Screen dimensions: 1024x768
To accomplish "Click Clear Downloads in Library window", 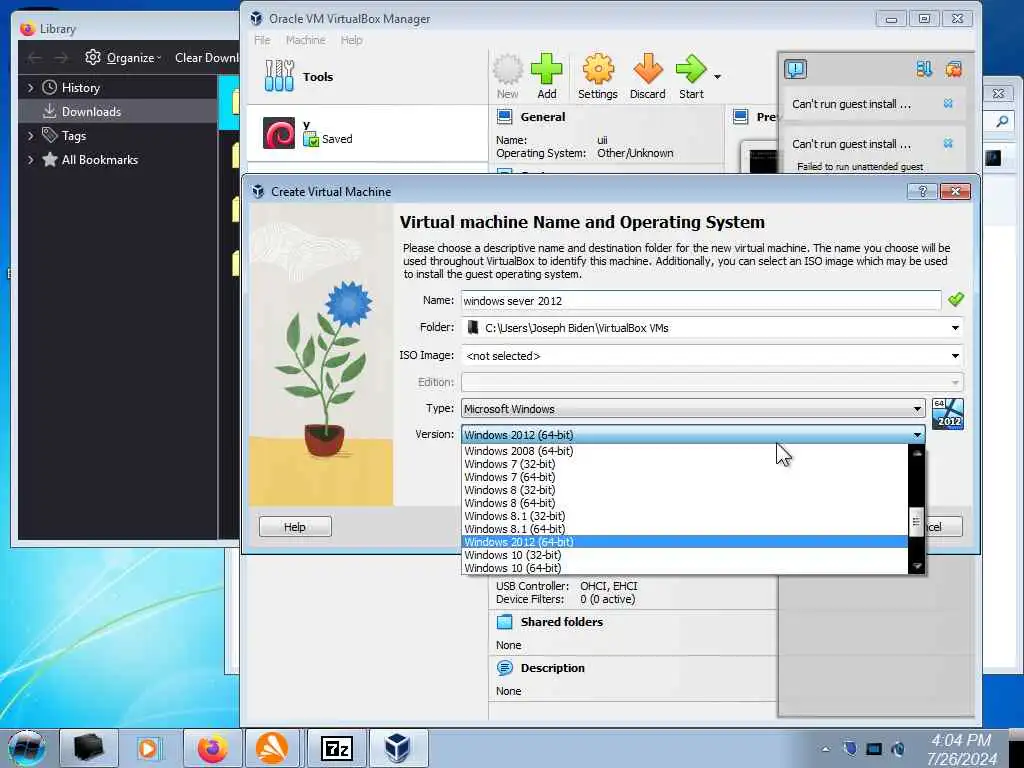I will pyautogui.click(x=206, y=57).
